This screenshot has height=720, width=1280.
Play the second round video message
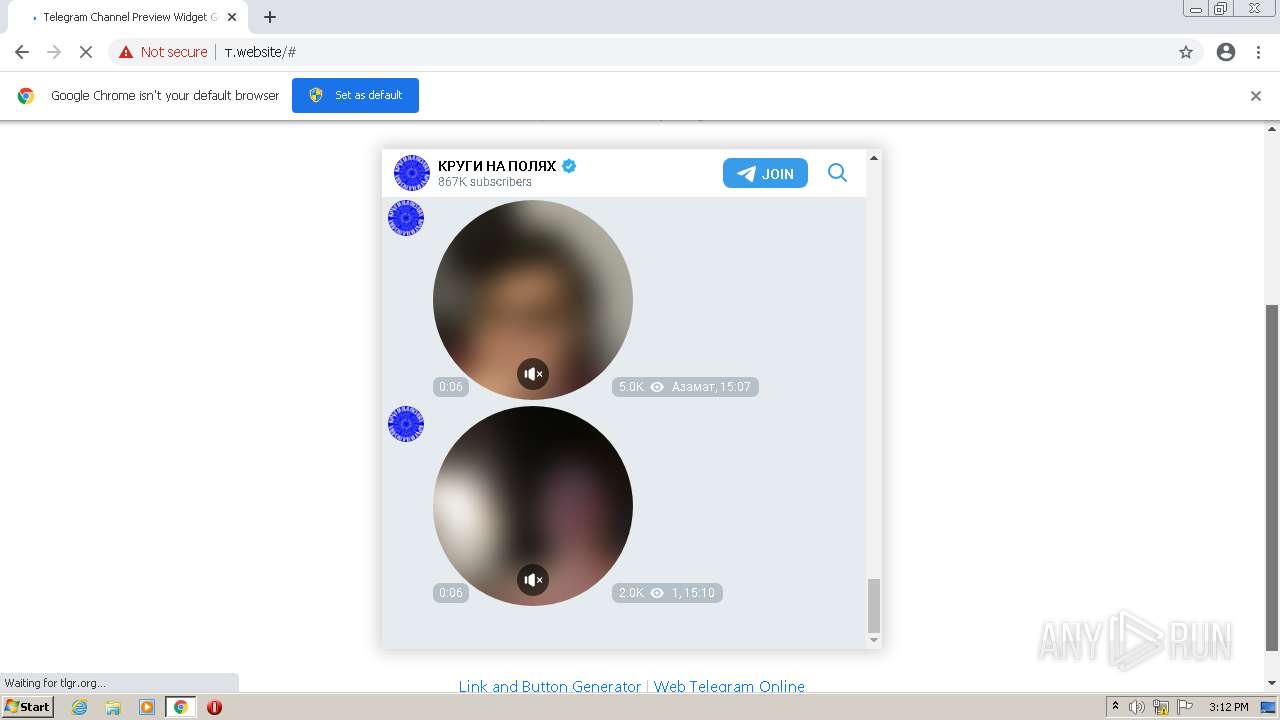click(533, 505)
